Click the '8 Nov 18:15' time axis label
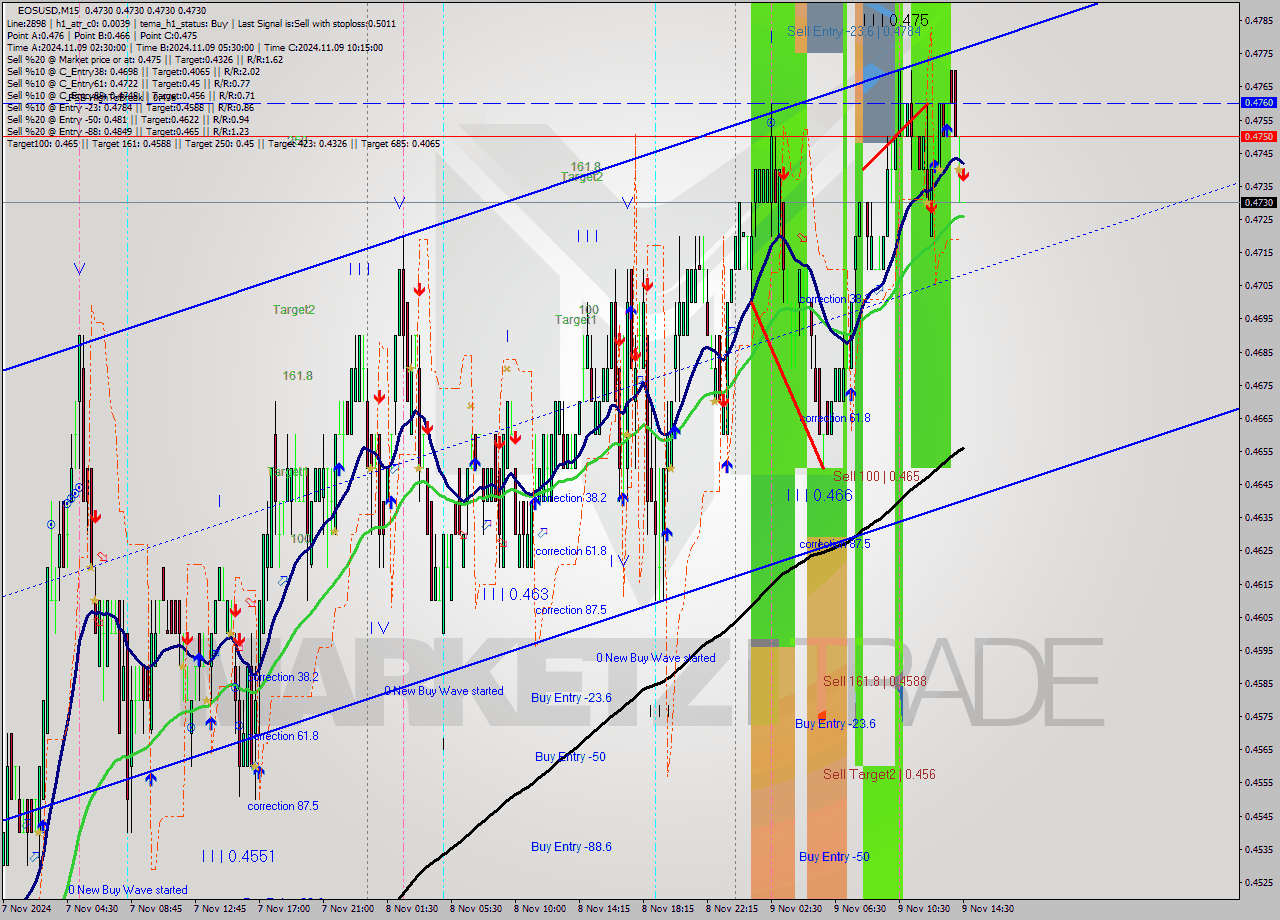Image resolution: width=1280 pixels, height=920 pixels. [667, 909]
